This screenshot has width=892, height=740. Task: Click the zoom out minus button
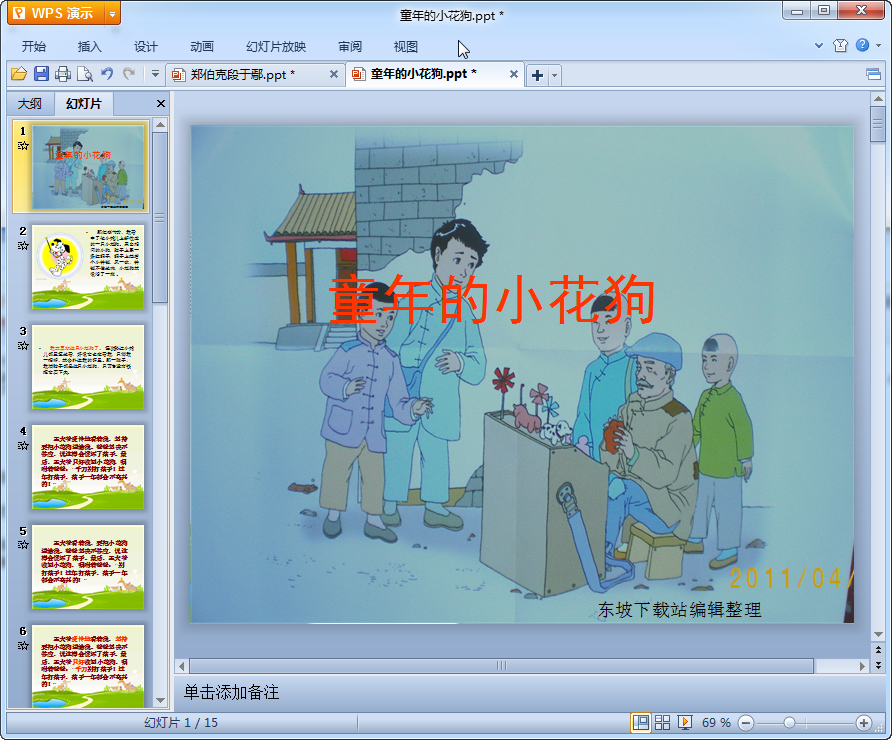coord(745,722)
